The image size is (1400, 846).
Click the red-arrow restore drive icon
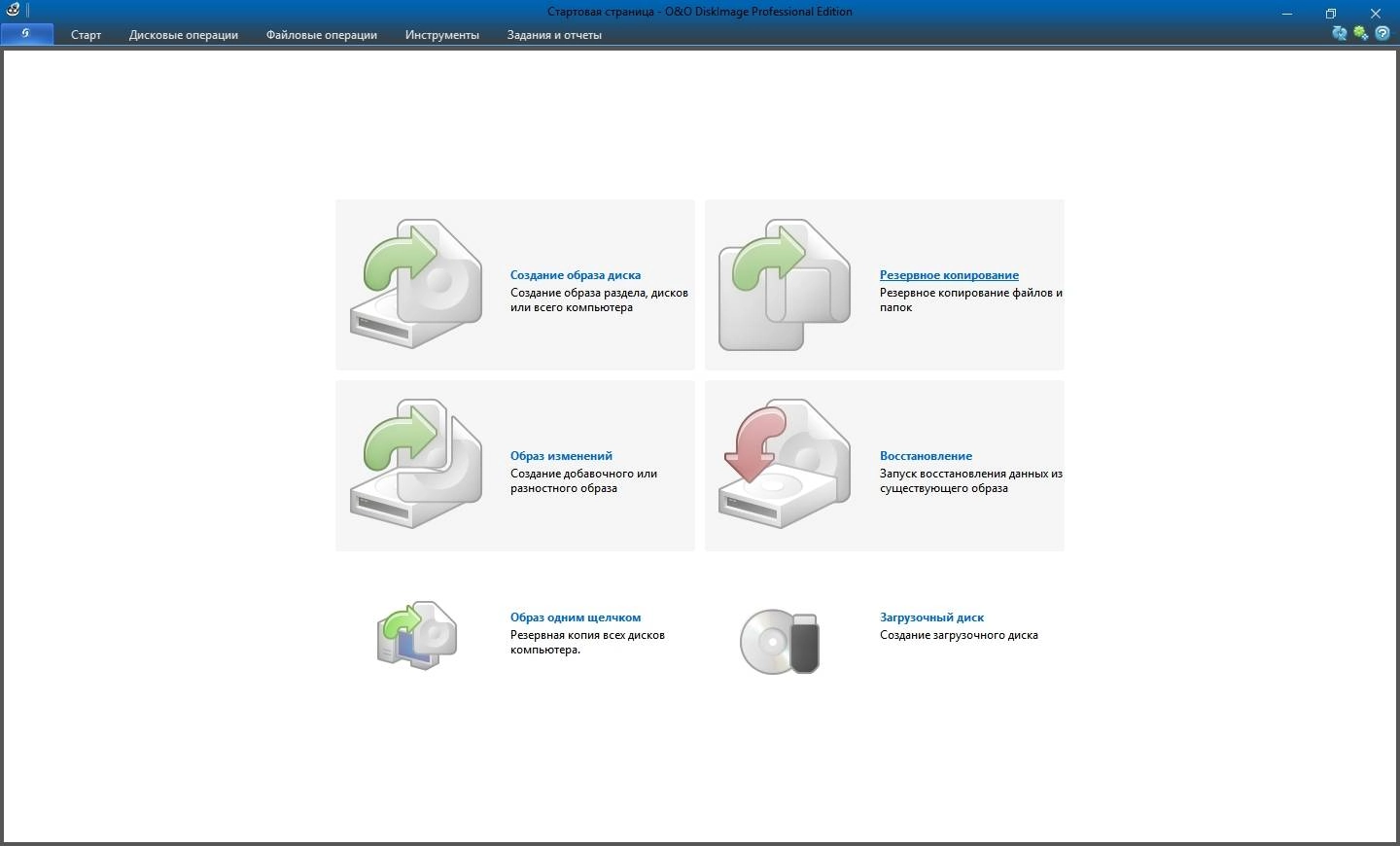786,464
